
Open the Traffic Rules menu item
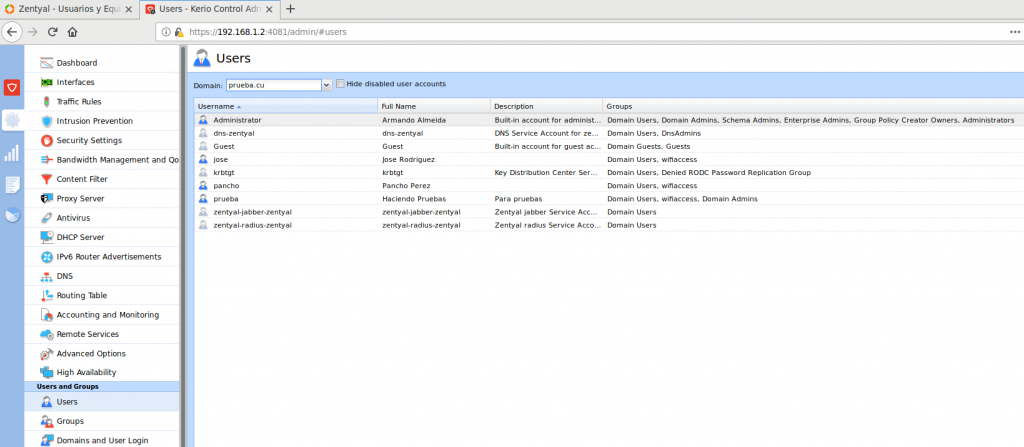tap(102, 102)
